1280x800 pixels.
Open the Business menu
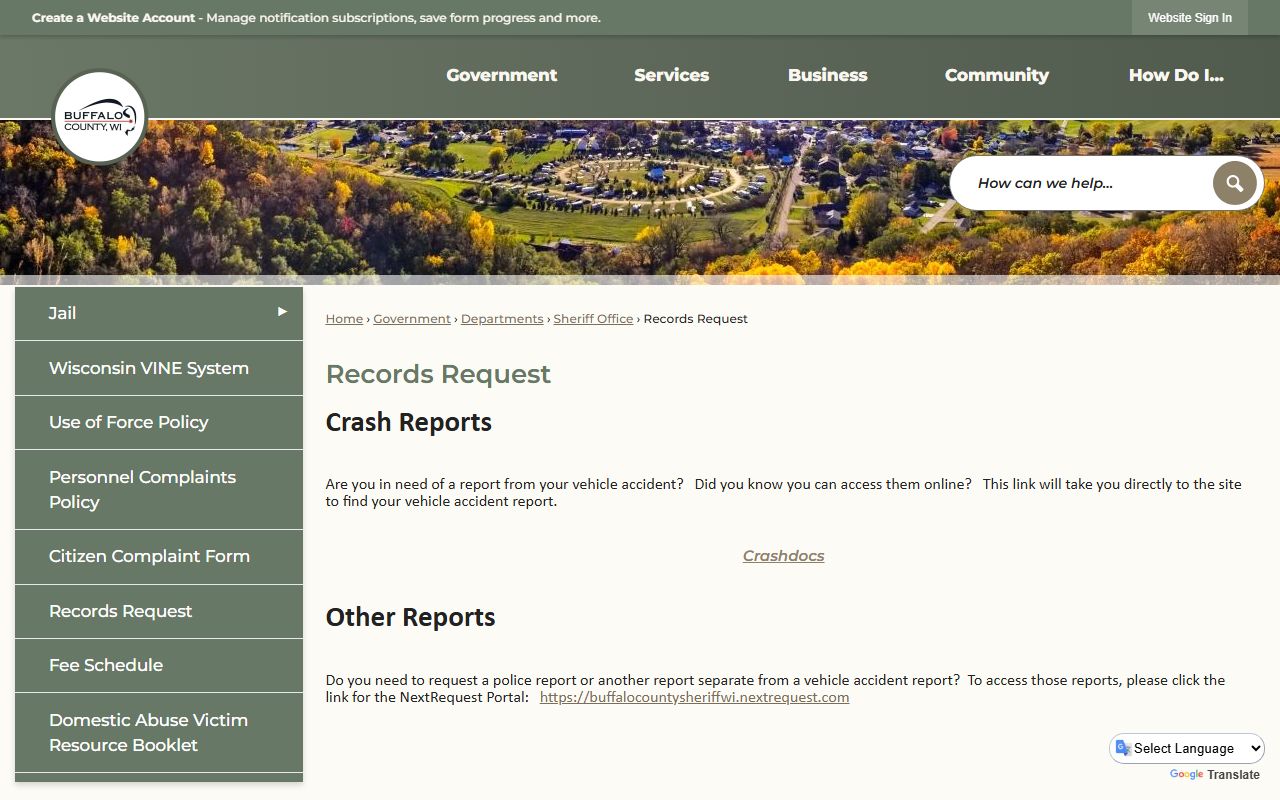point(827,75)
